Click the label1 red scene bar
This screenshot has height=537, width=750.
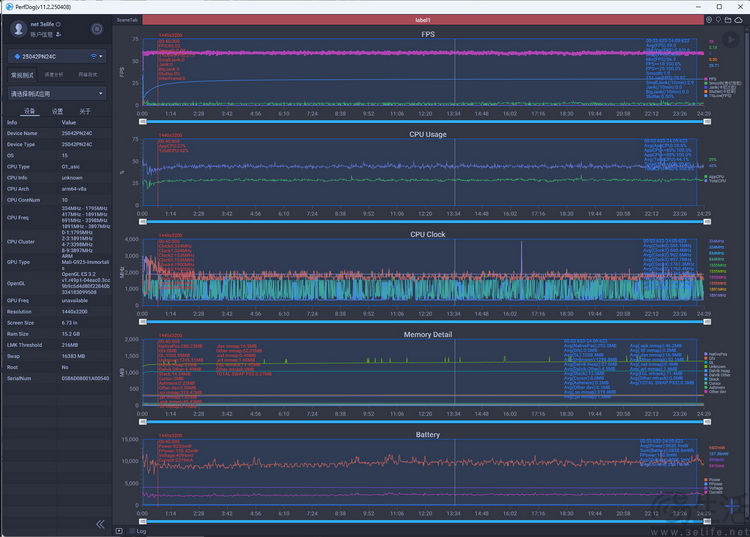[x=423, y=19]
